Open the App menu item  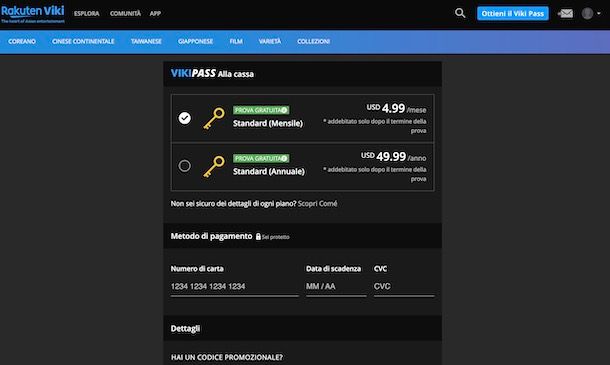(x=155, y=14)
